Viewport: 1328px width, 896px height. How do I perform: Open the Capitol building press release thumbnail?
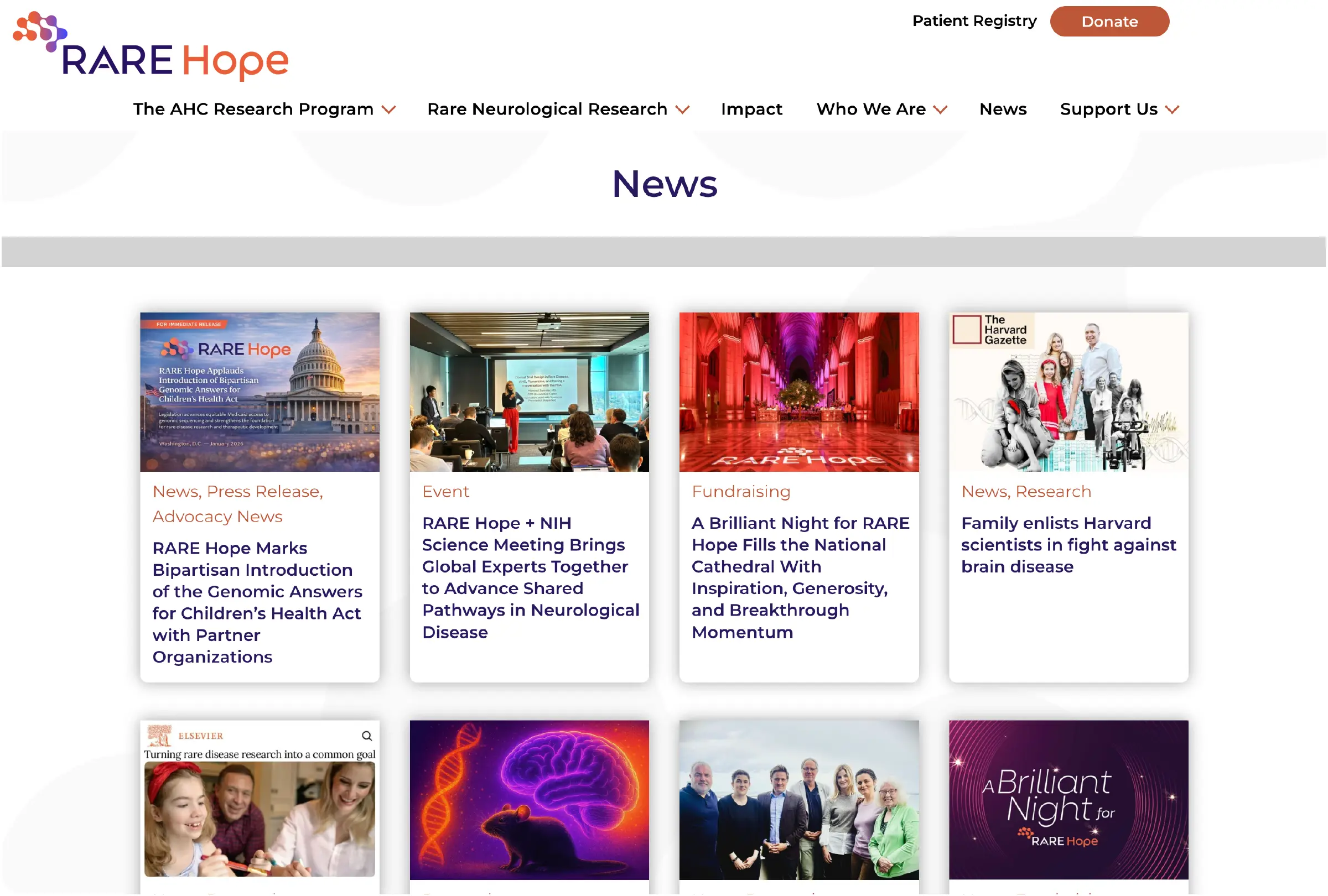260,392
